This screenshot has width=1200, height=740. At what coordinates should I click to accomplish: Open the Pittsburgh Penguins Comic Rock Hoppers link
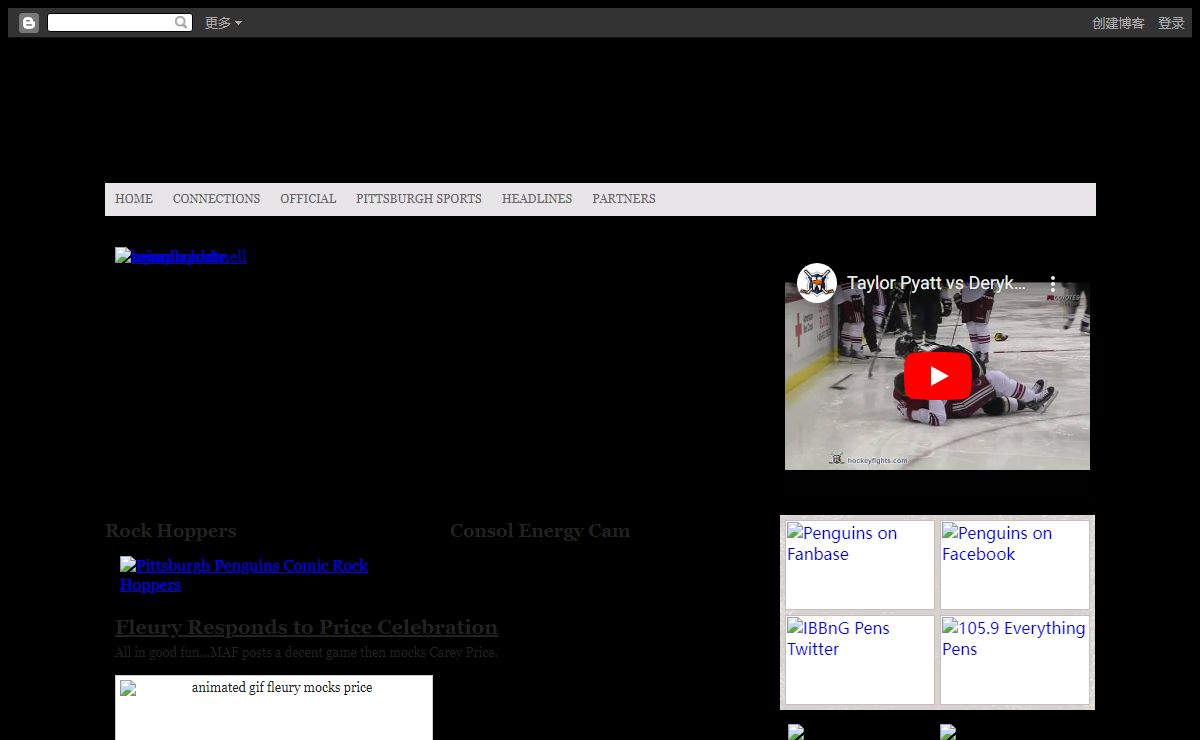(244, 575)
